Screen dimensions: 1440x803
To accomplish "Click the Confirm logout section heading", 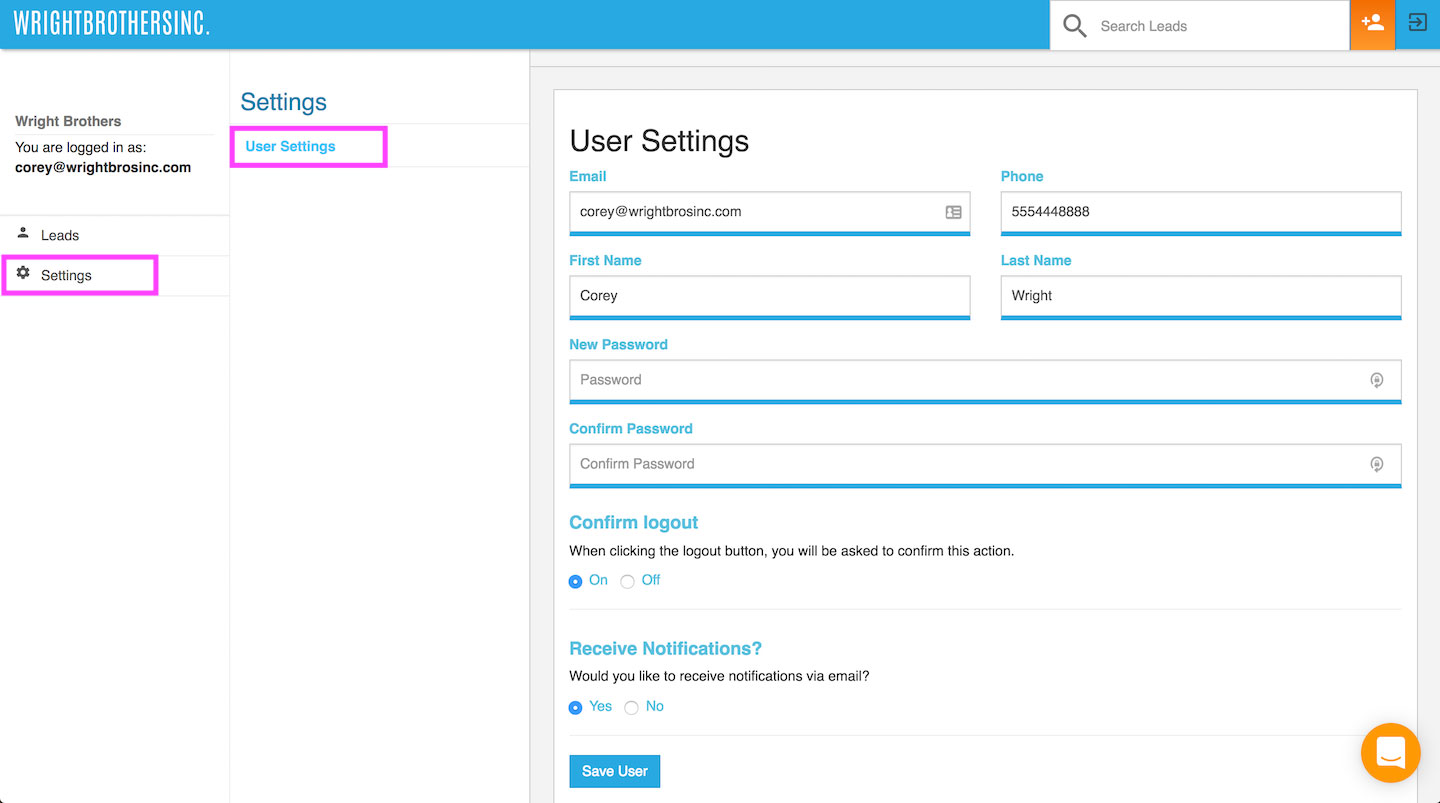I will pyautogui.click(x=634, y=522).
